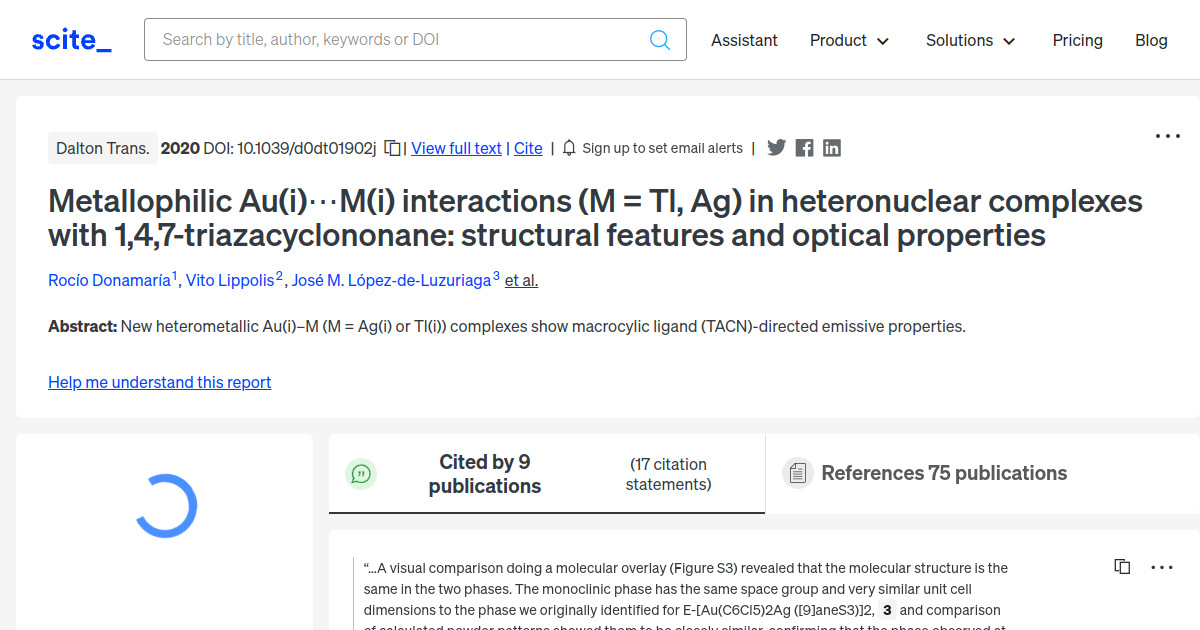This screenshot has width=1200, height=630.
Task: Click the scite logo in the header
Action: (70, 39)
